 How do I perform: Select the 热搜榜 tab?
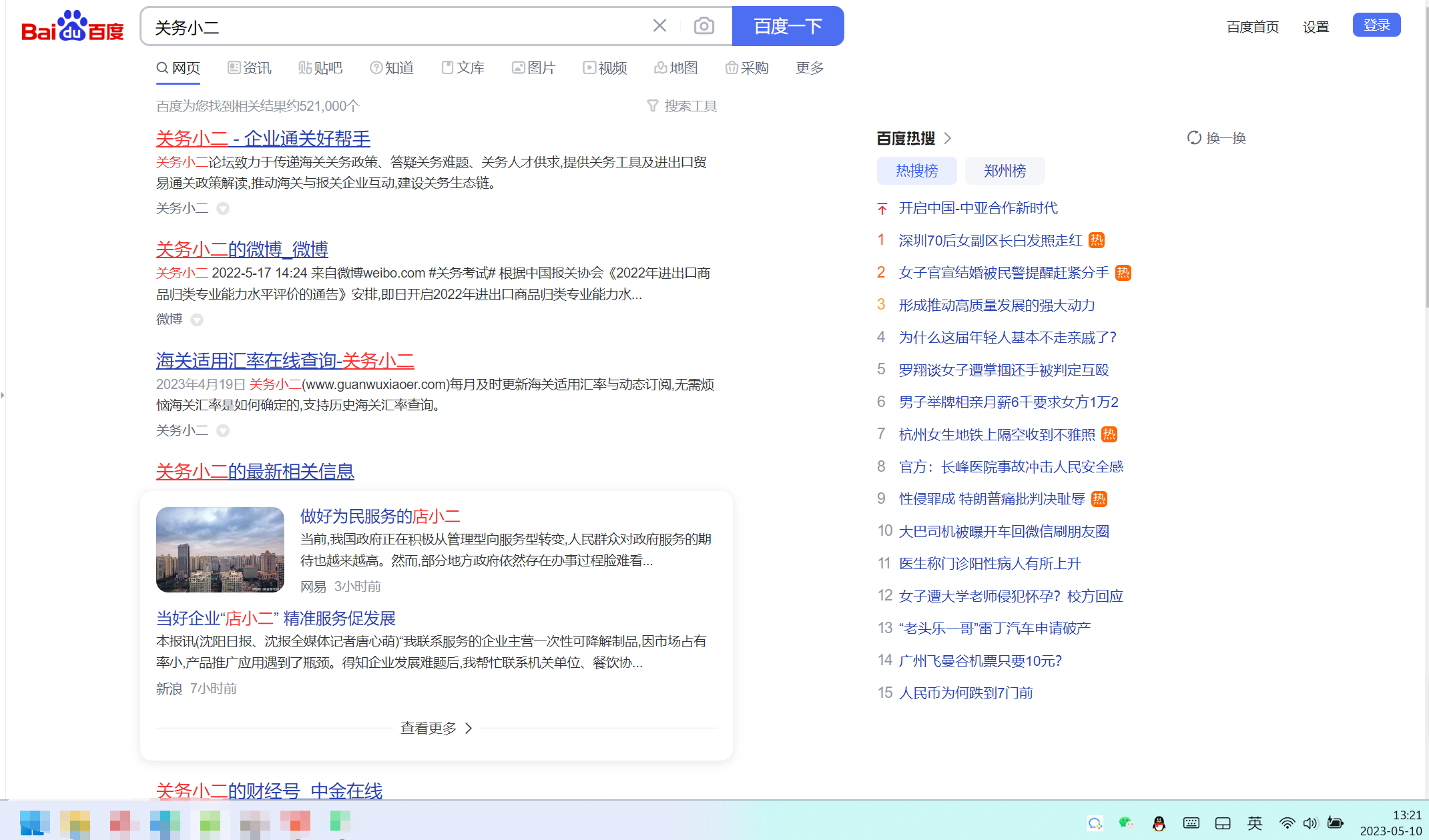point(916,170)
